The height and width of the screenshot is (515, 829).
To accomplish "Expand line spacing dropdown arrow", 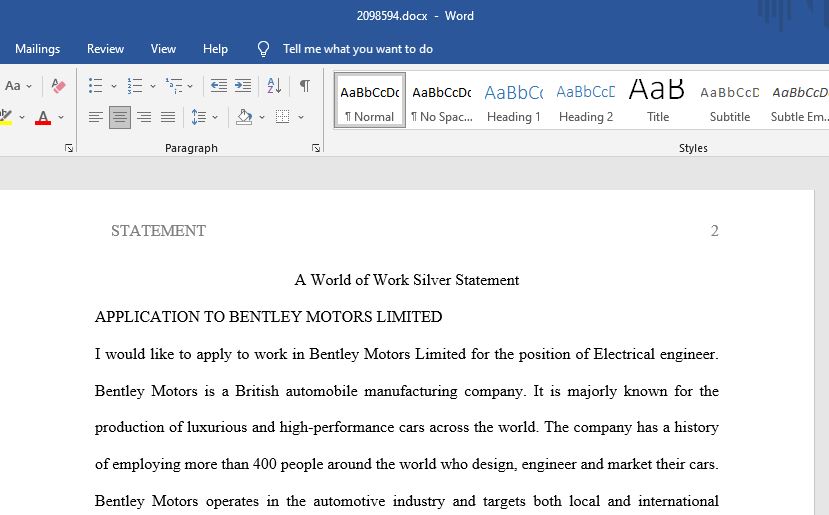I will click(x=215, y=117).
